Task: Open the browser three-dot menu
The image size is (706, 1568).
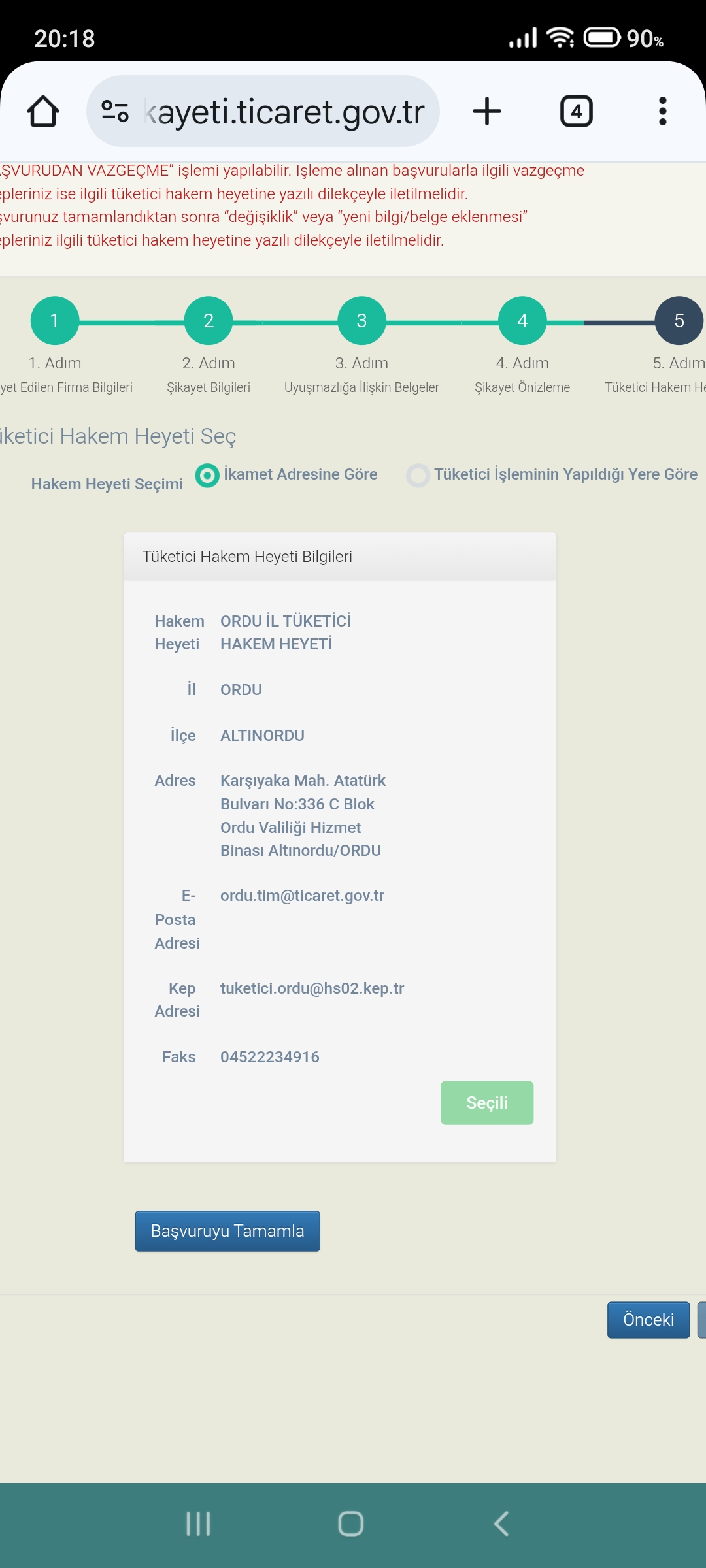Action: click(x=663, y=111)
